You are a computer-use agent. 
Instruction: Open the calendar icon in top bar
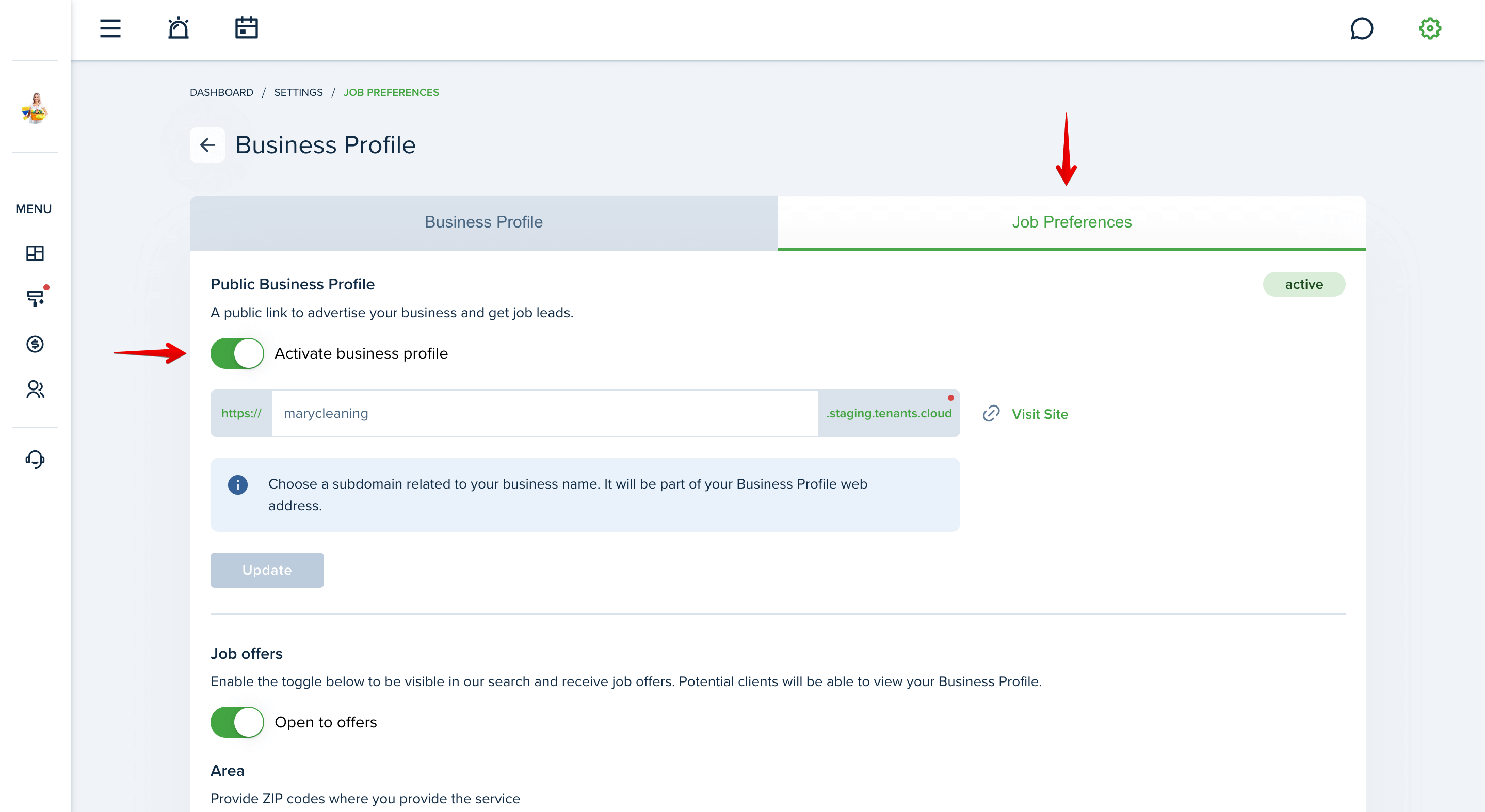[x=246, y=28]
